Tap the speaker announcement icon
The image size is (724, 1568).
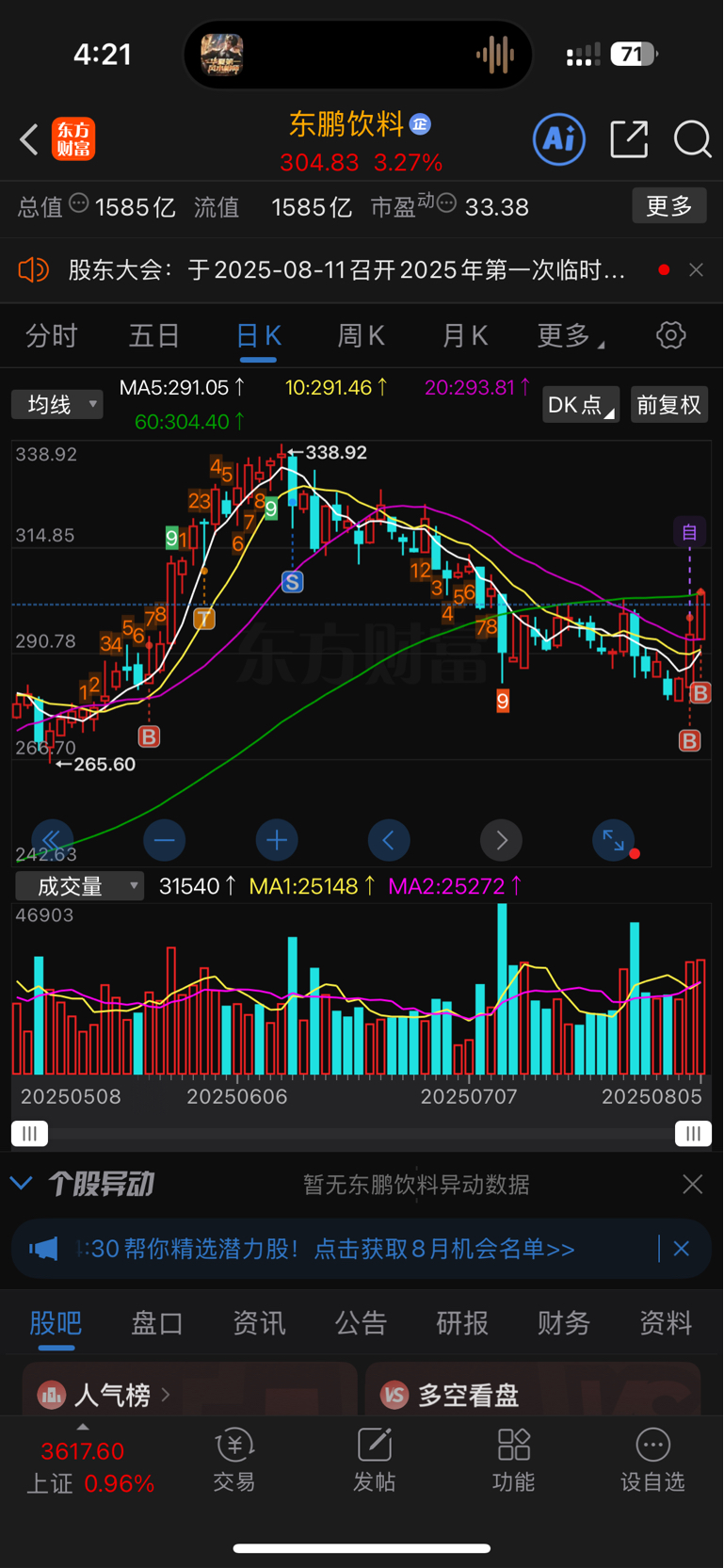coord(33,271)
